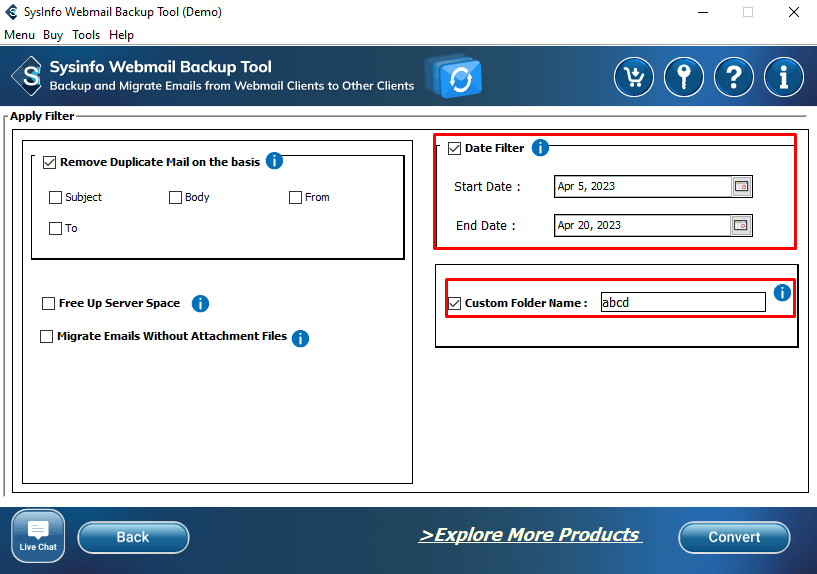Open the Tools menu

pos(86,35)
